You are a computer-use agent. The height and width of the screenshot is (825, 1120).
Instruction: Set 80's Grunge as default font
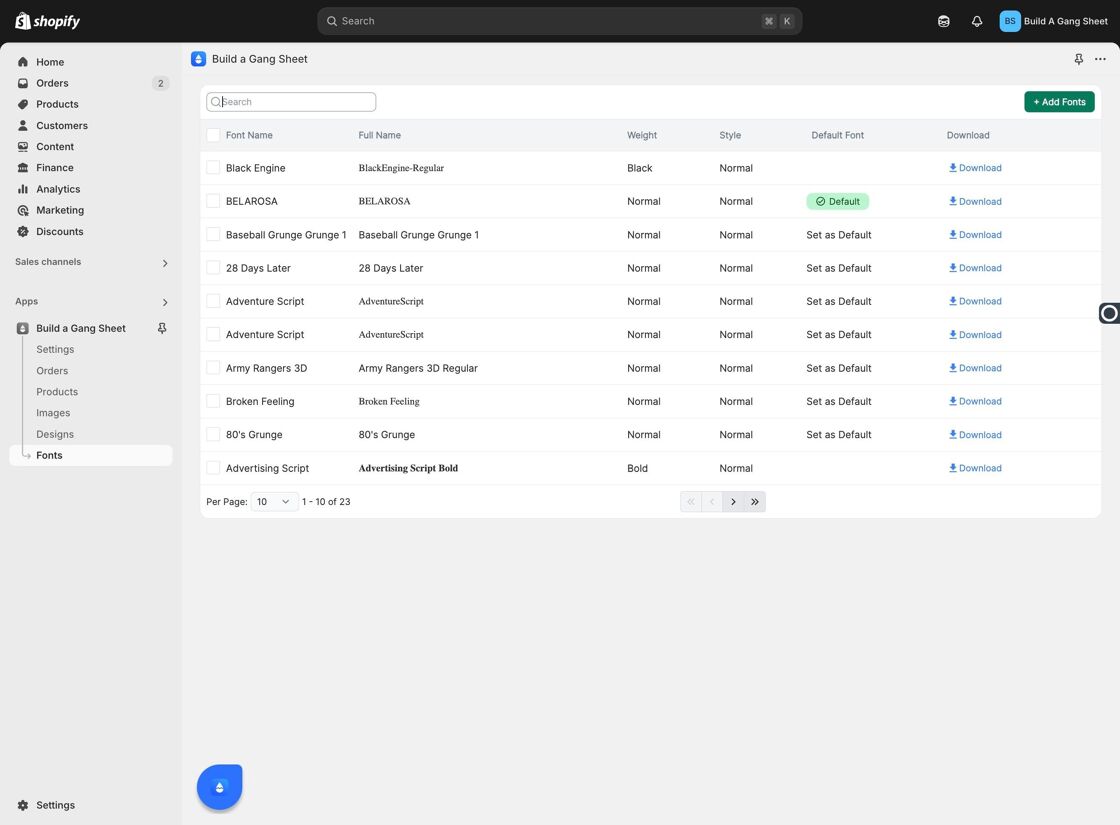pos(839,434)
